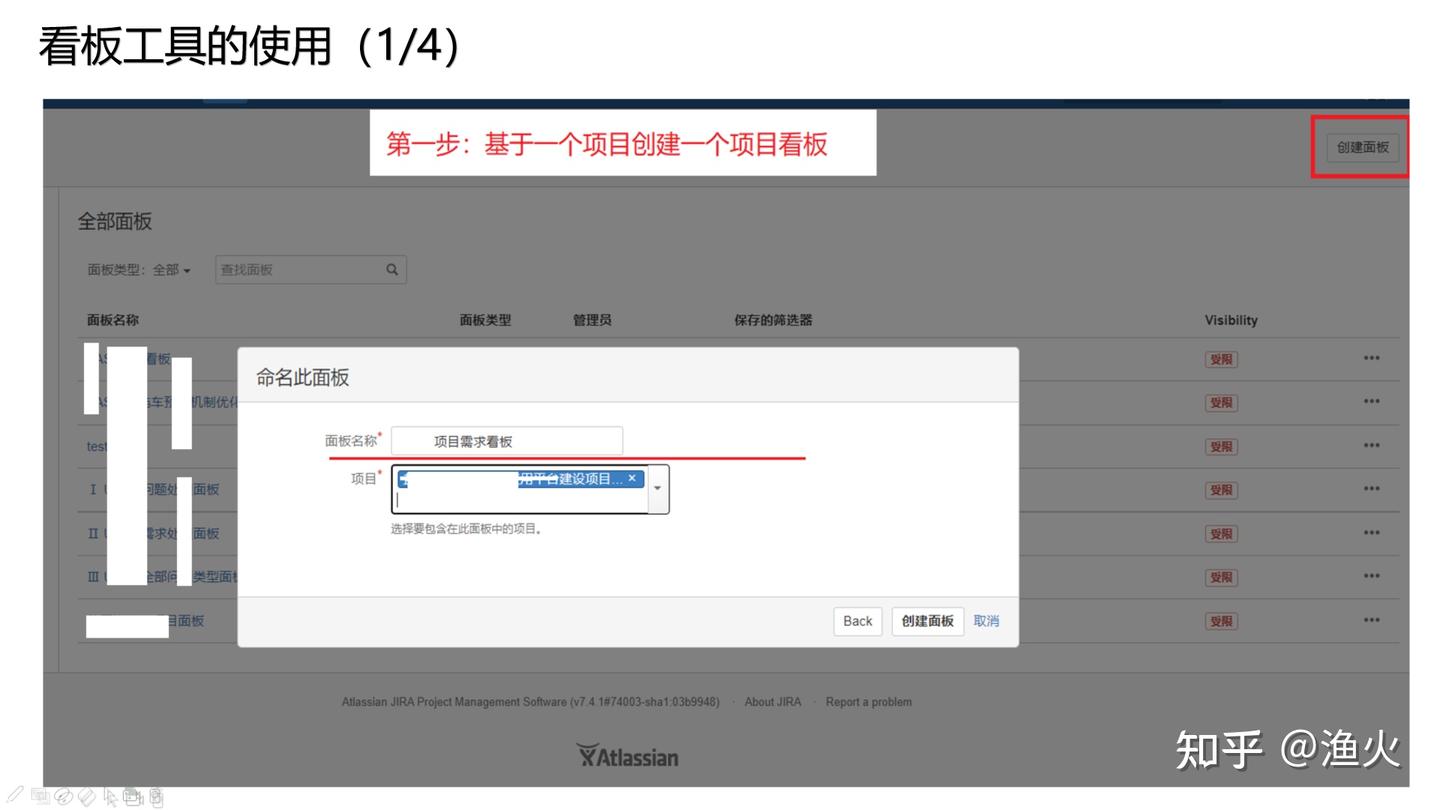Click the 受限 tag in the test row
Screen dimensions: 1440x810
click(x=1221, y=446)
